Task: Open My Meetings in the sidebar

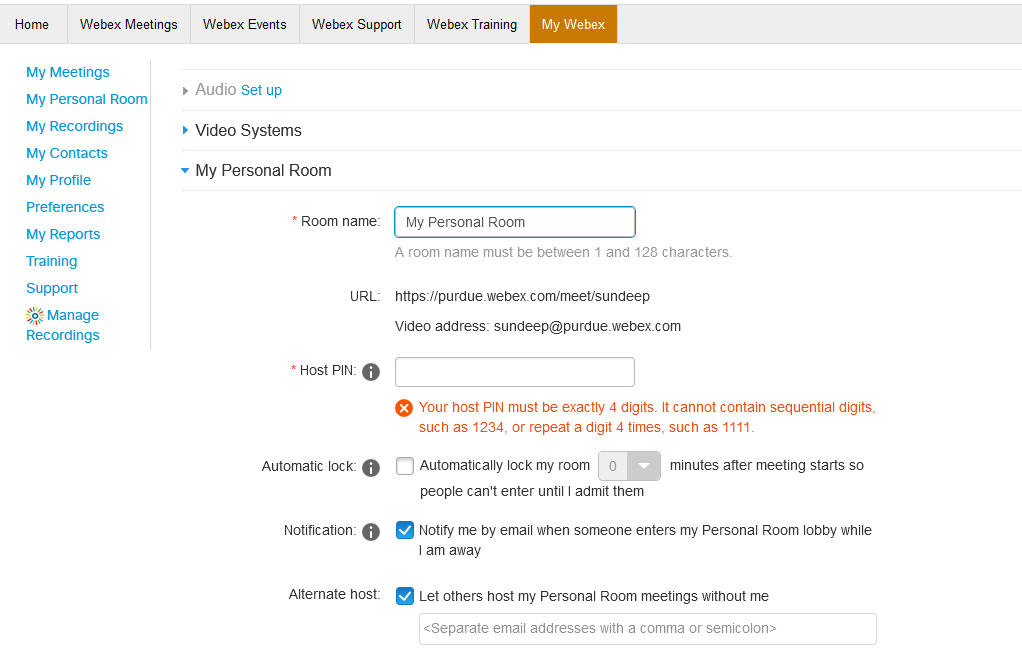Action: [68, 72]
